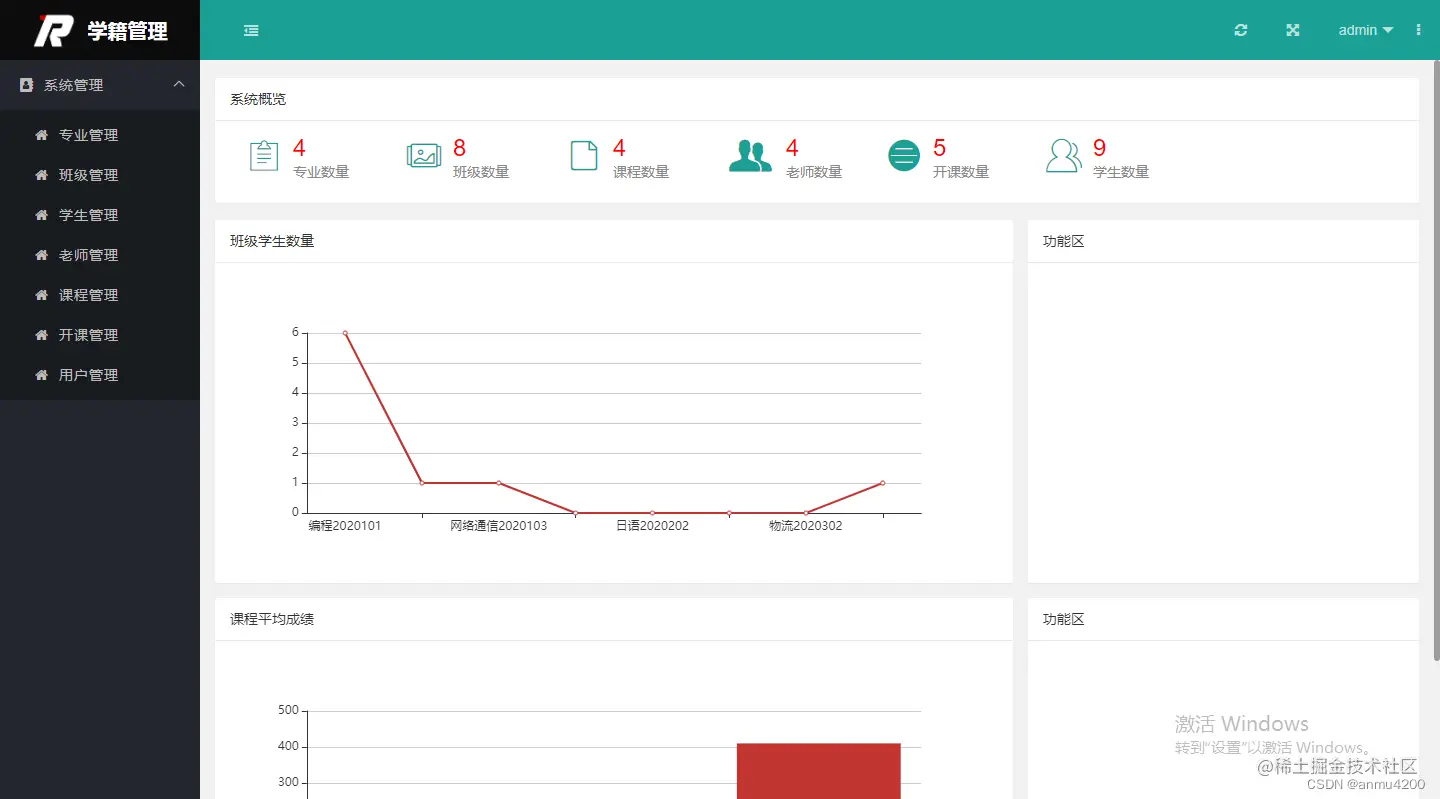Toggle the sidebar collapse icon
This screenshot has width=1440, height=799.
(x=251, y=31)
